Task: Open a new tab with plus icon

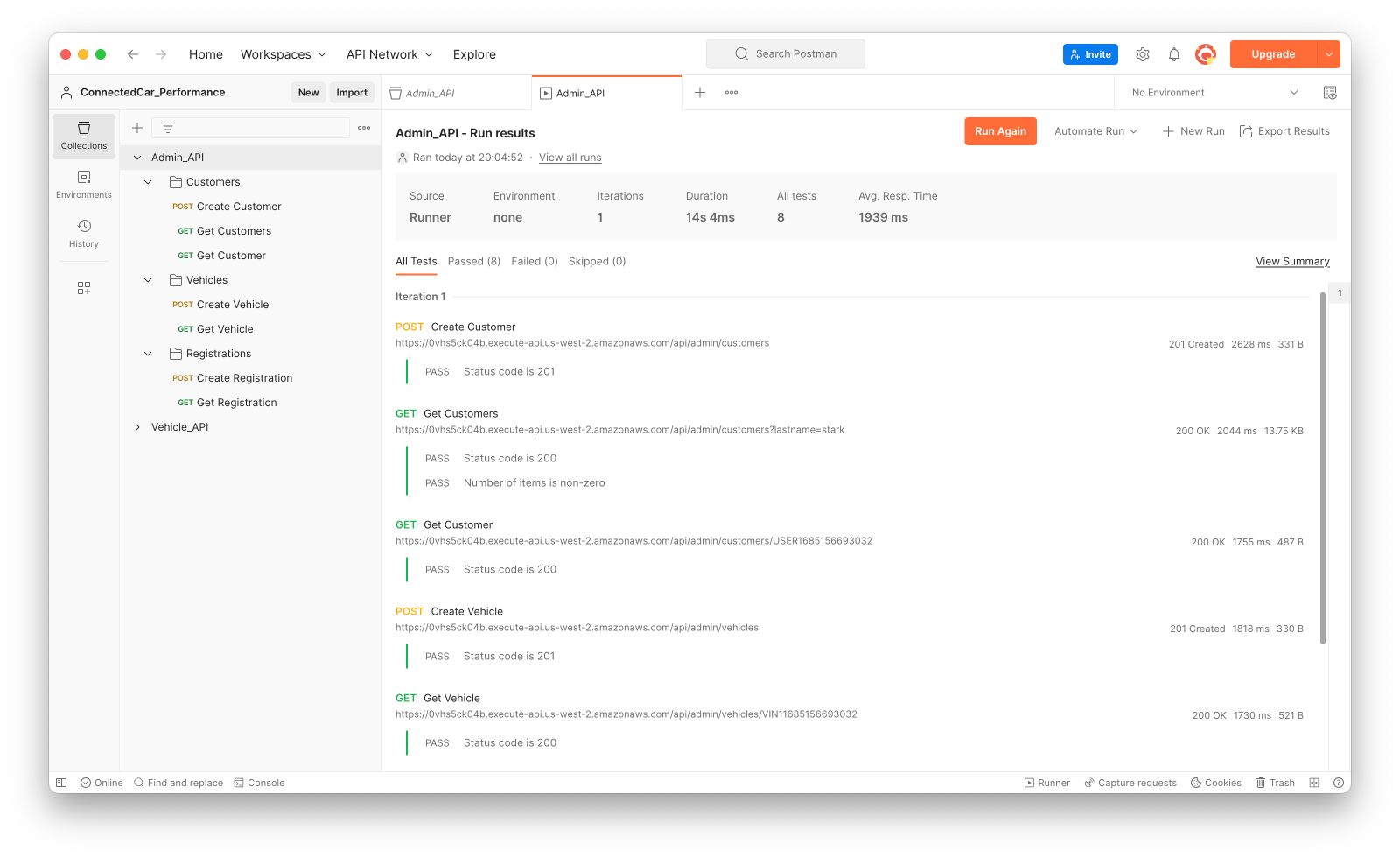Action: [x=700, y=93]
